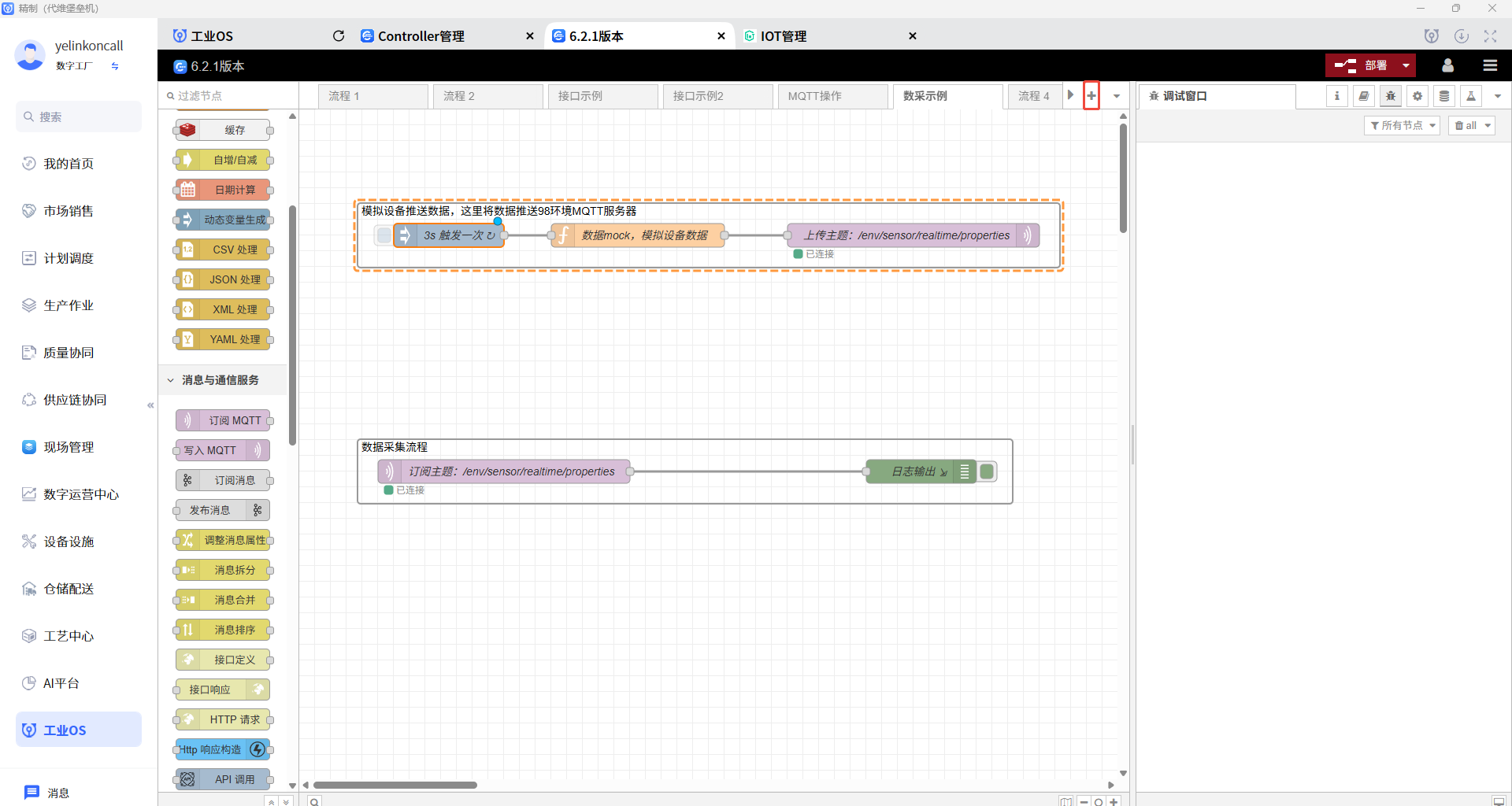Click the 设备设施 sidebar menu item

pyautogui.click(x=69, y=542)
